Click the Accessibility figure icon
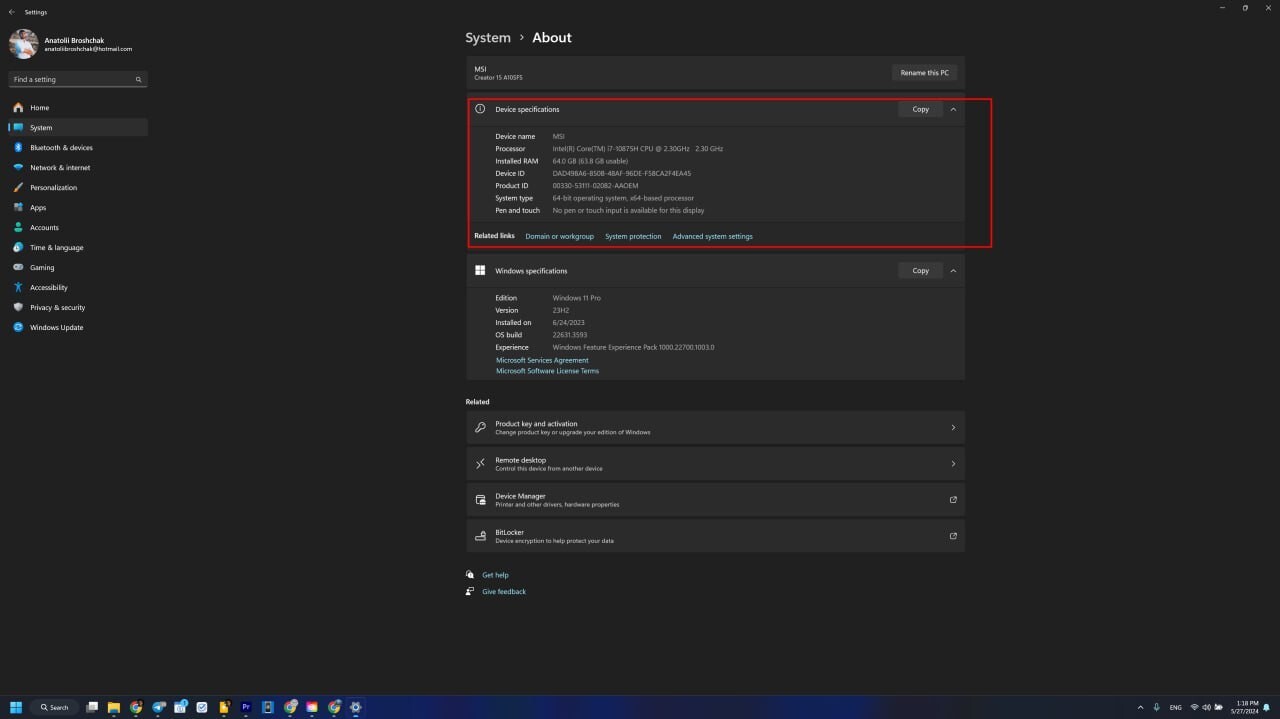This screenshot has width=1280, height=719. 18,287
